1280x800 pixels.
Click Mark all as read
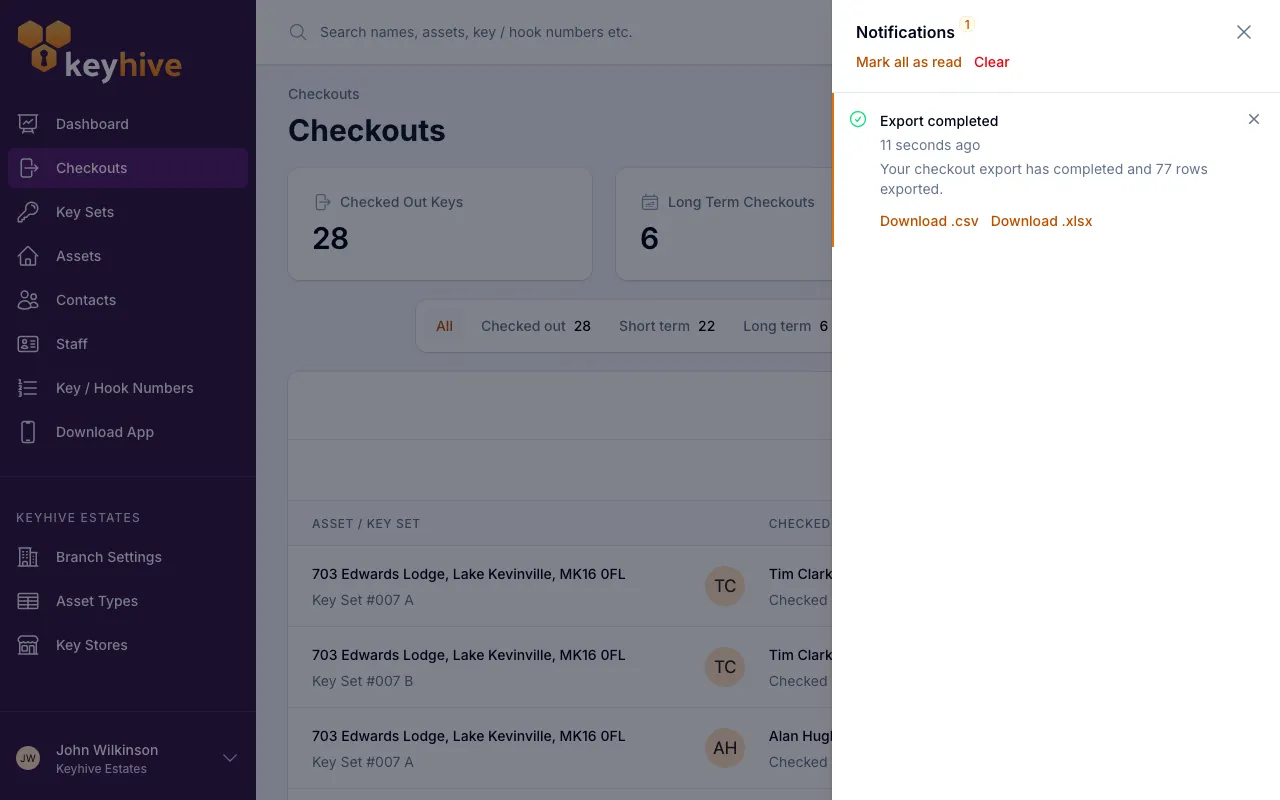coord(909,62)
